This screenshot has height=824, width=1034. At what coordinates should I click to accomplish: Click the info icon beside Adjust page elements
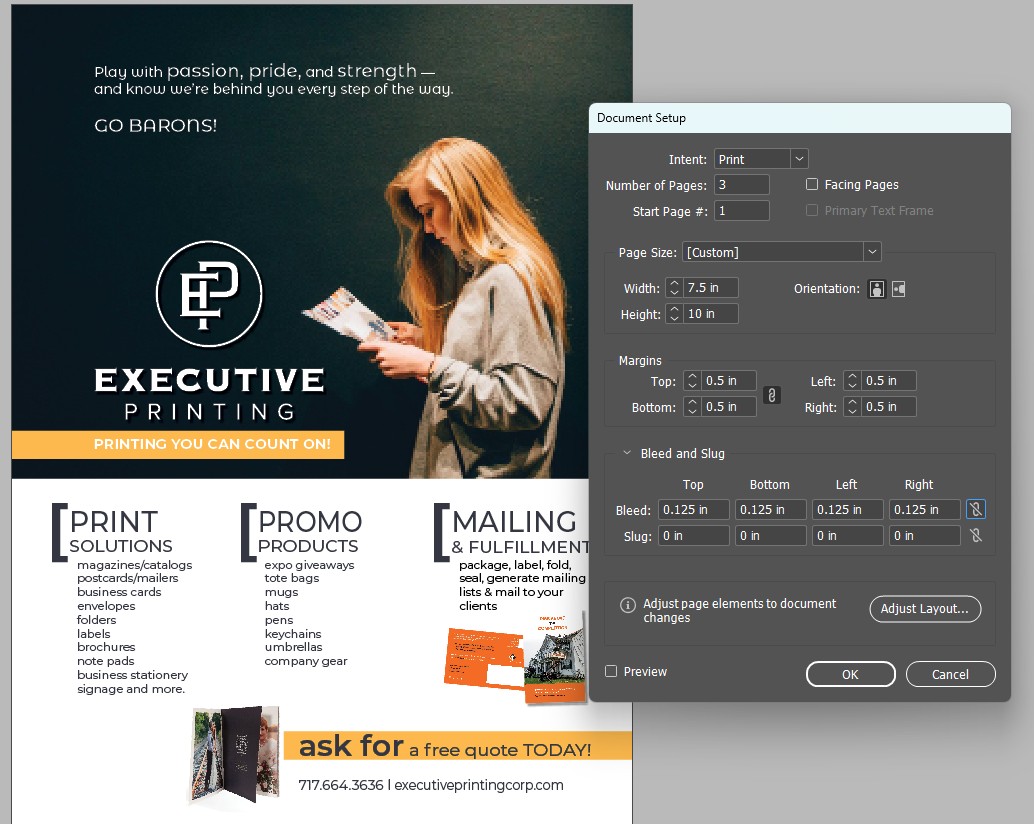[628, 604]
